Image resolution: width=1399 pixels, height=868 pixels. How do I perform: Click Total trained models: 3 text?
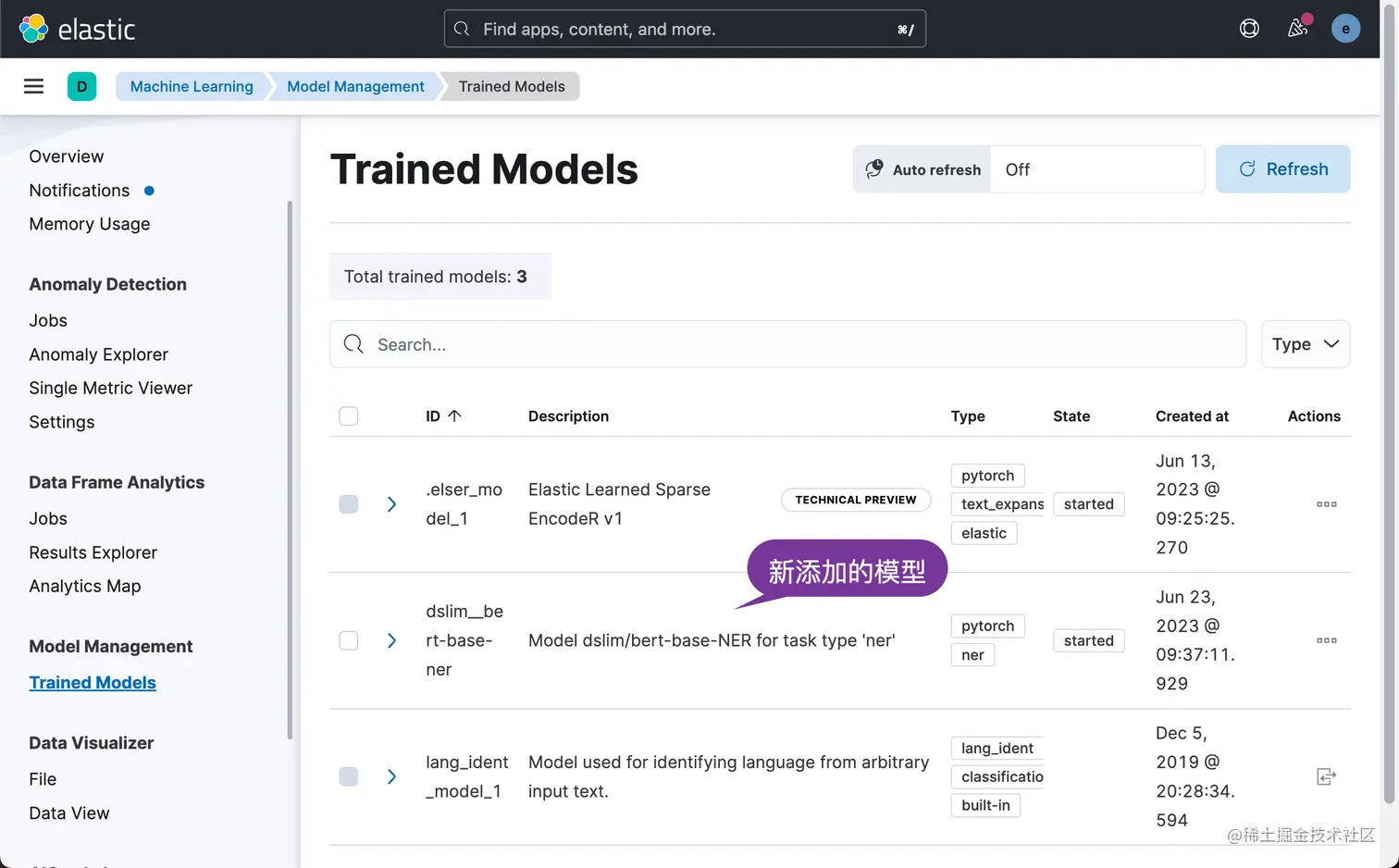[436, 277]
